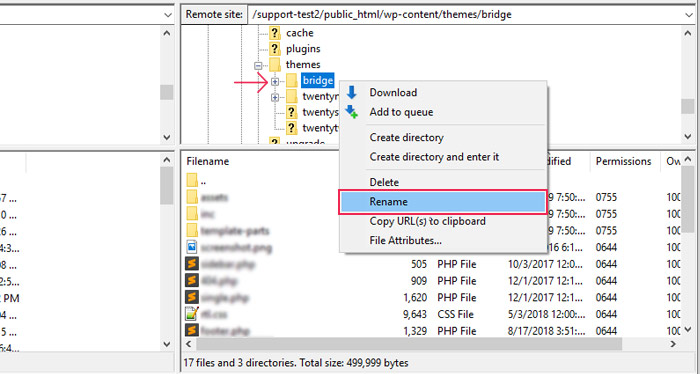This screenshot has width=700, height=374.
Task: Click the 505 file size cell
Action: (419, 264)
